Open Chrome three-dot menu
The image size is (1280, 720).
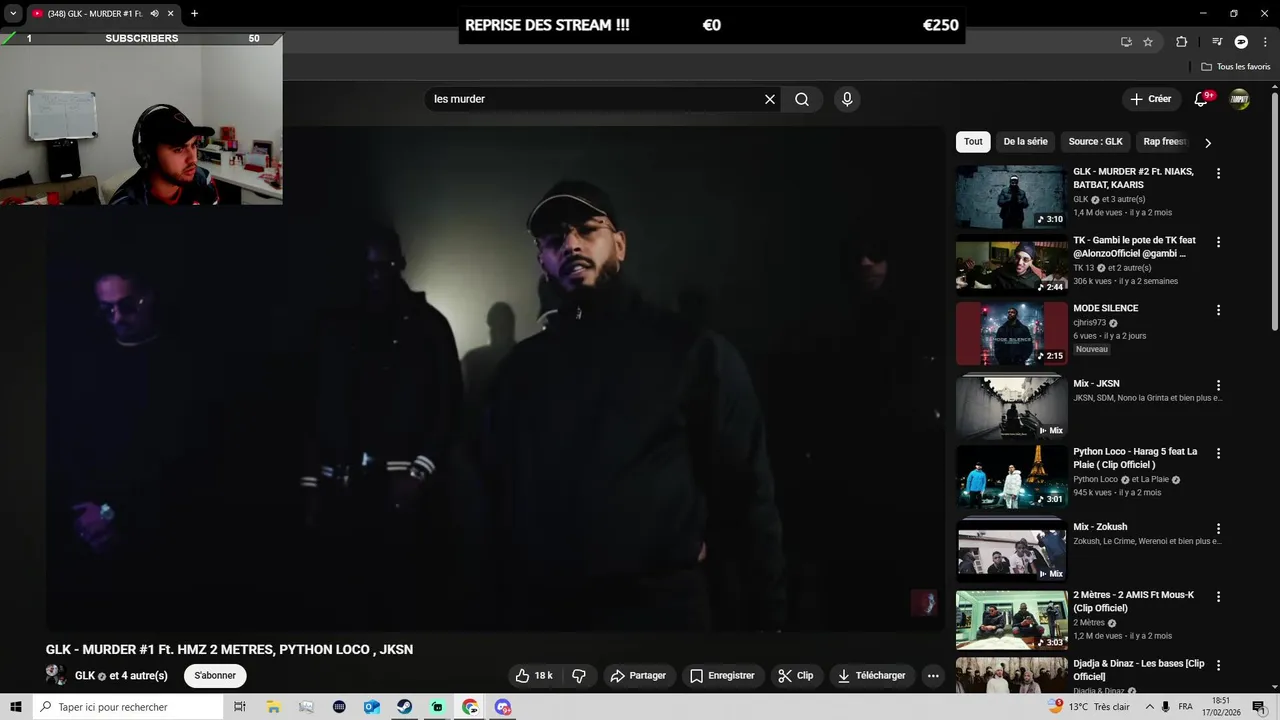[x=1264, y=42]
